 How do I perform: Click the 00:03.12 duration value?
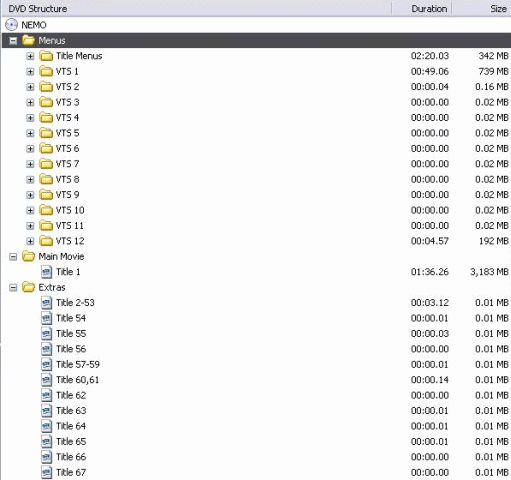430,302
